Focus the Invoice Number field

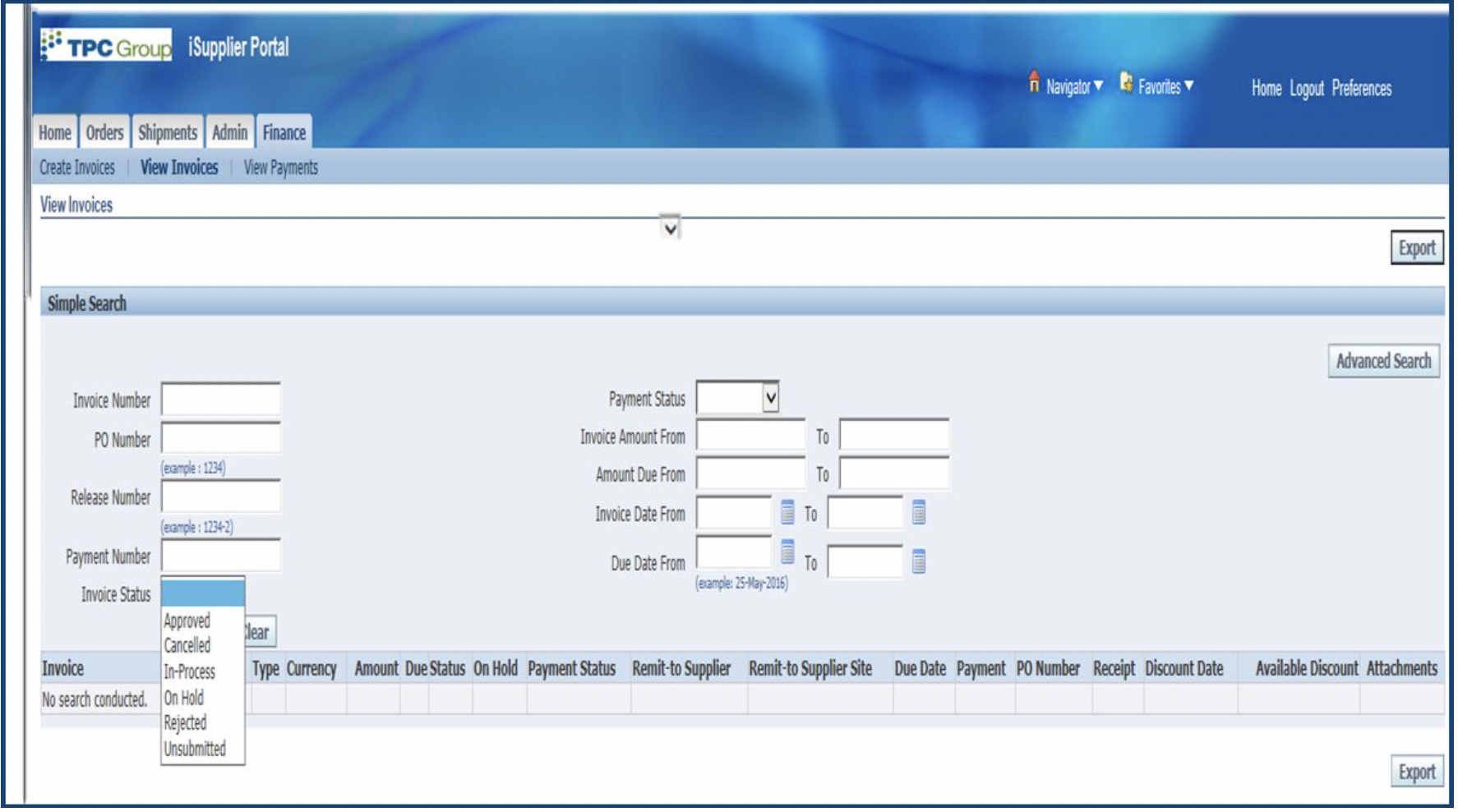pyautogui.click(x=221, y=399)
